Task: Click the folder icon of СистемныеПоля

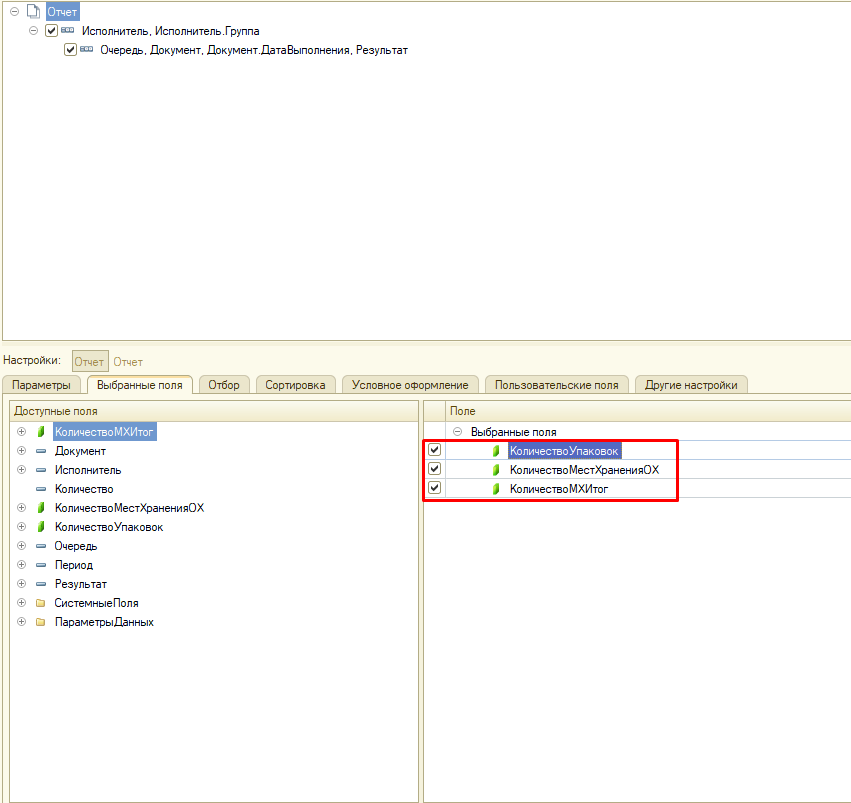Action: 41,603
